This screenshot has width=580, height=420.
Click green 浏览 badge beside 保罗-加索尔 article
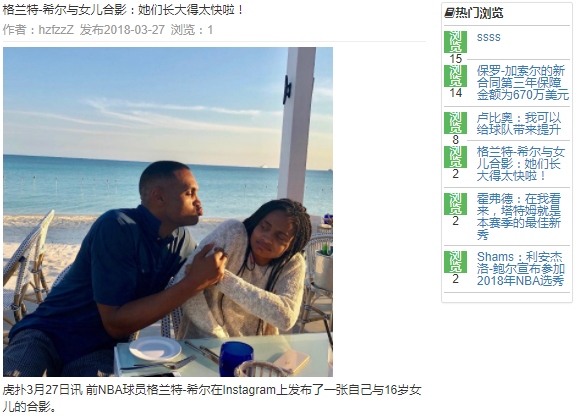coord(455,76)
